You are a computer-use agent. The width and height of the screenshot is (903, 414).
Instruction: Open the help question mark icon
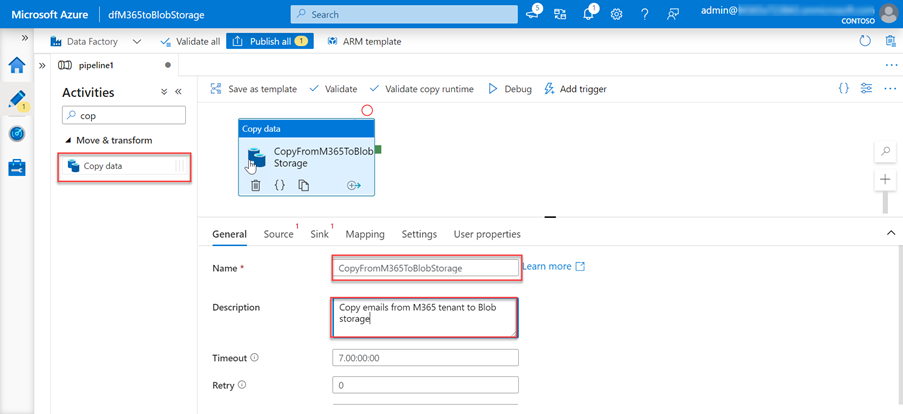[x=645, y=14]
